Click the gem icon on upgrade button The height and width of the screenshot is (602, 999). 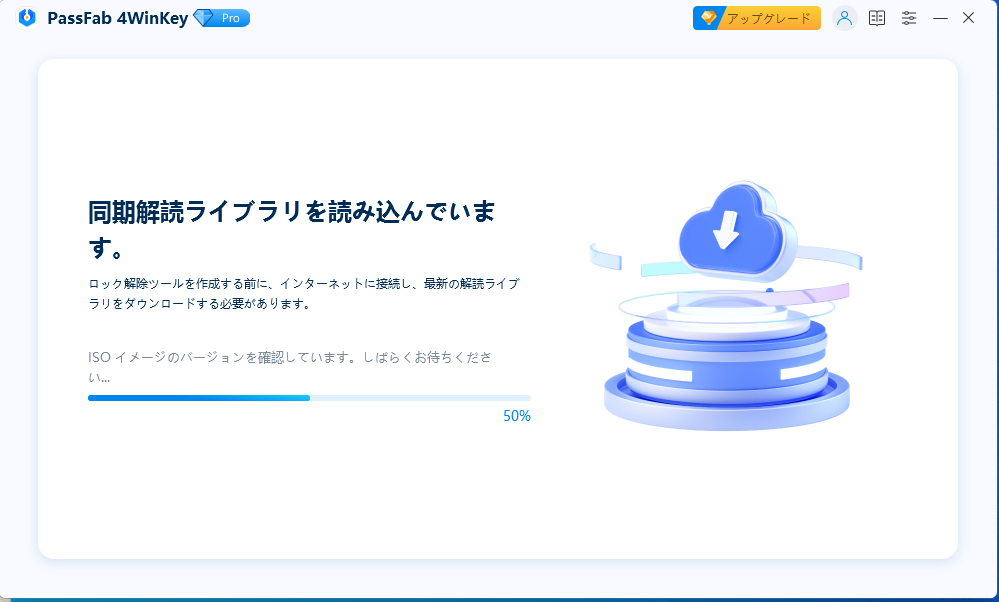[709, 18]
